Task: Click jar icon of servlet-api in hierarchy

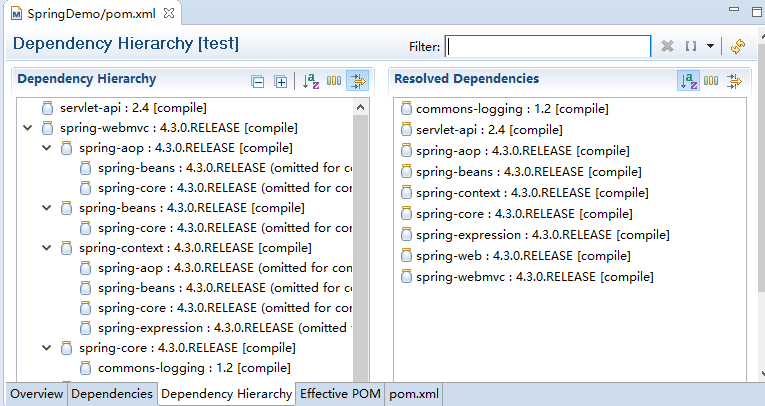Action: [47, 108]
